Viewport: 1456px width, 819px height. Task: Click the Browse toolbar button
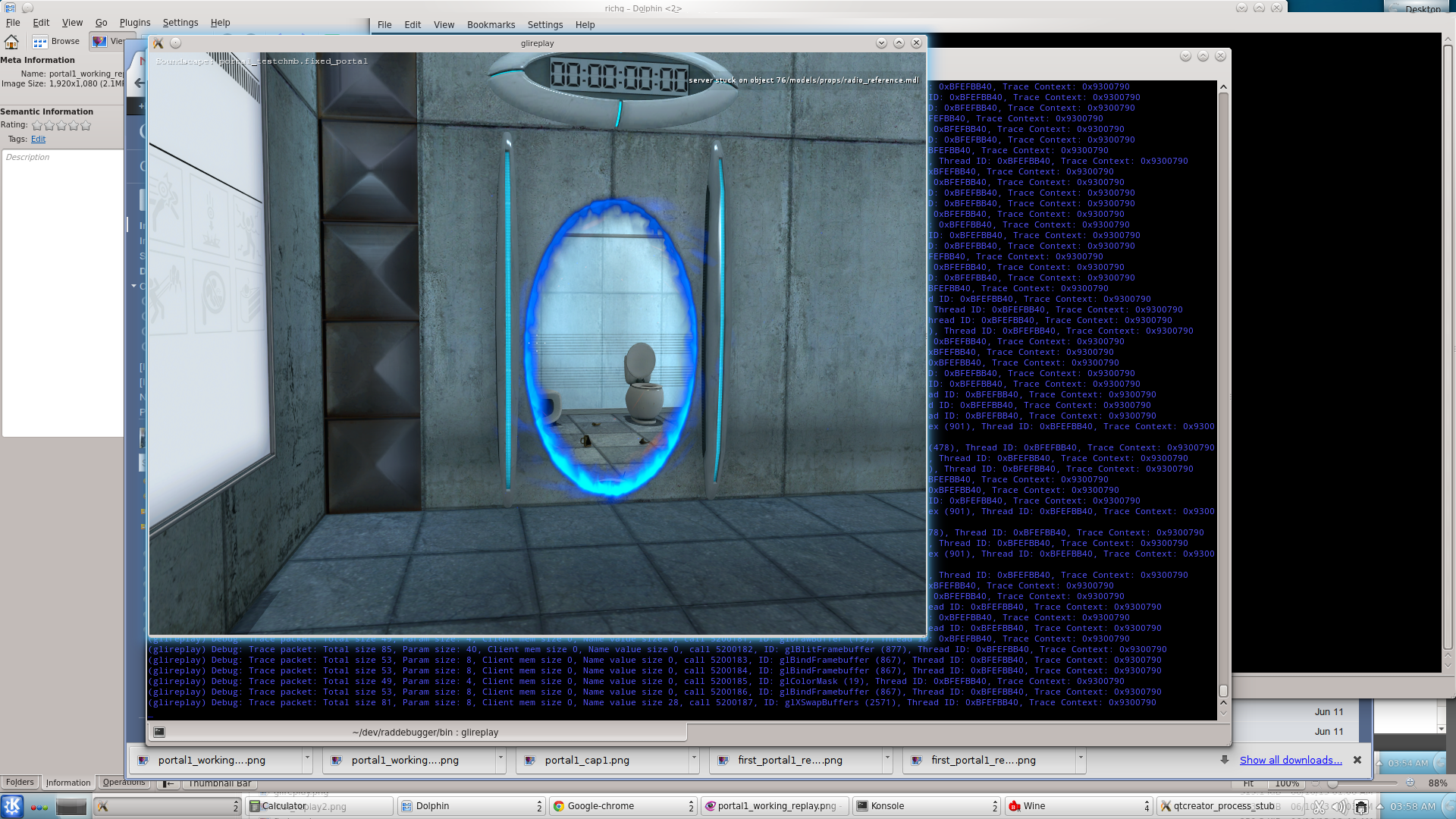pyautogui.click(x=56, y=42)
